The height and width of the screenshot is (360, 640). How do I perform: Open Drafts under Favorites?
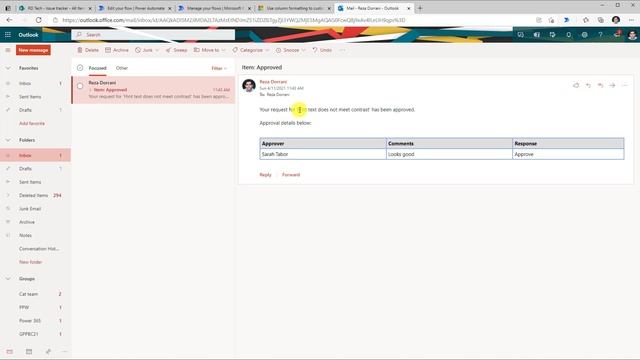(x=35, y=110)
